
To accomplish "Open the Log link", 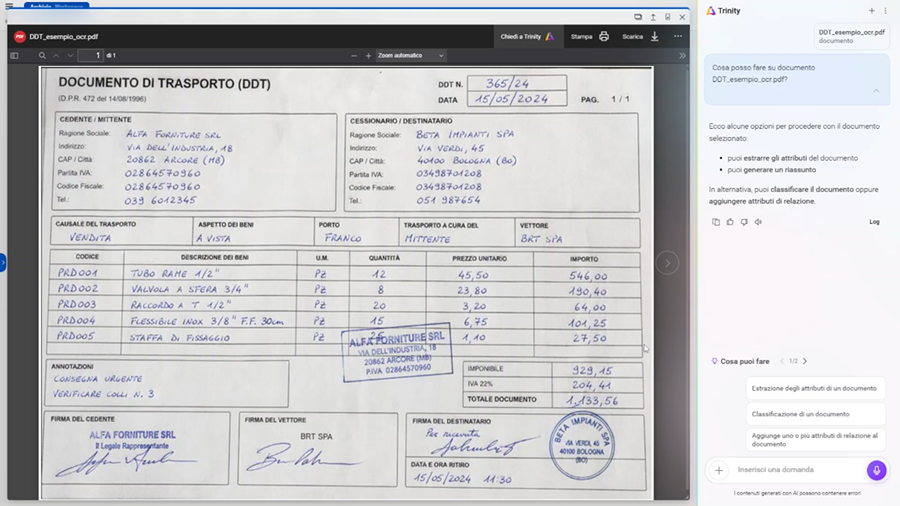I will (x=874, y=222).
